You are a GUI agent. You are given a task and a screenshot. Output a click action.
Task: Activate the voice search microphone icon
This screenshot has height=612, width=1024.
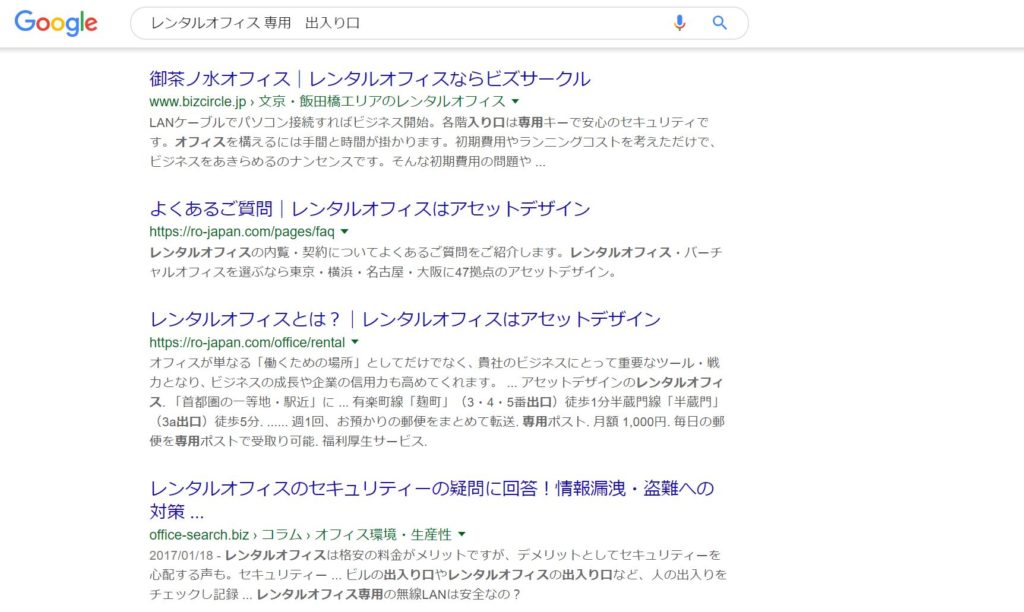click(x=681, y=20)
